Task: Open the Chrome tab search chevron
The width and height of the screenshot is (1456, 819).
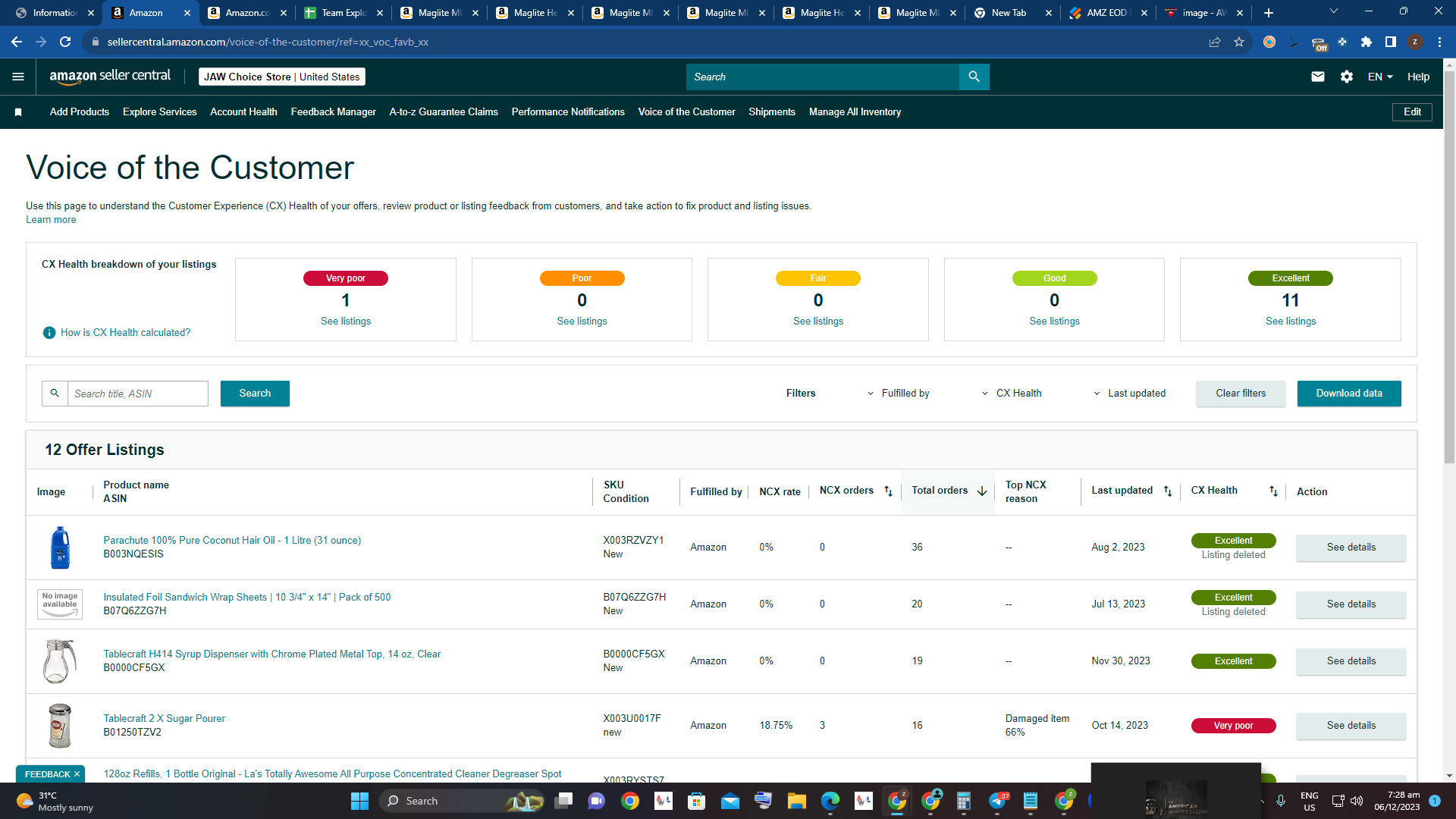Action: [1334, 11]
